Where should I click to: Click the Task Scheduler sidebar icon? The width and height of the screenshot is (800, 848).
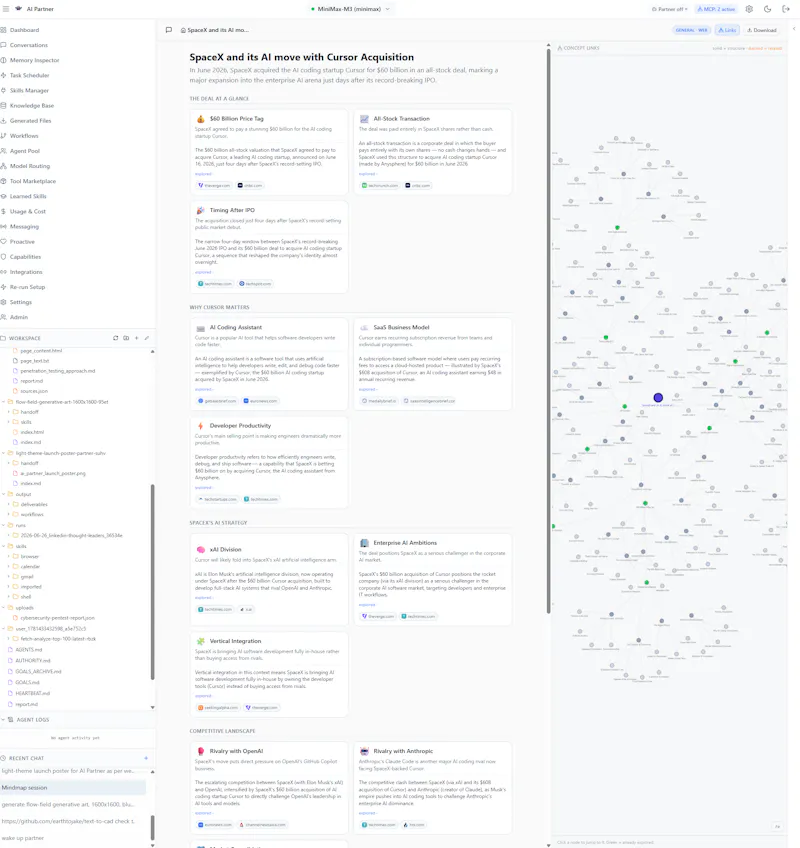point(4,75)
